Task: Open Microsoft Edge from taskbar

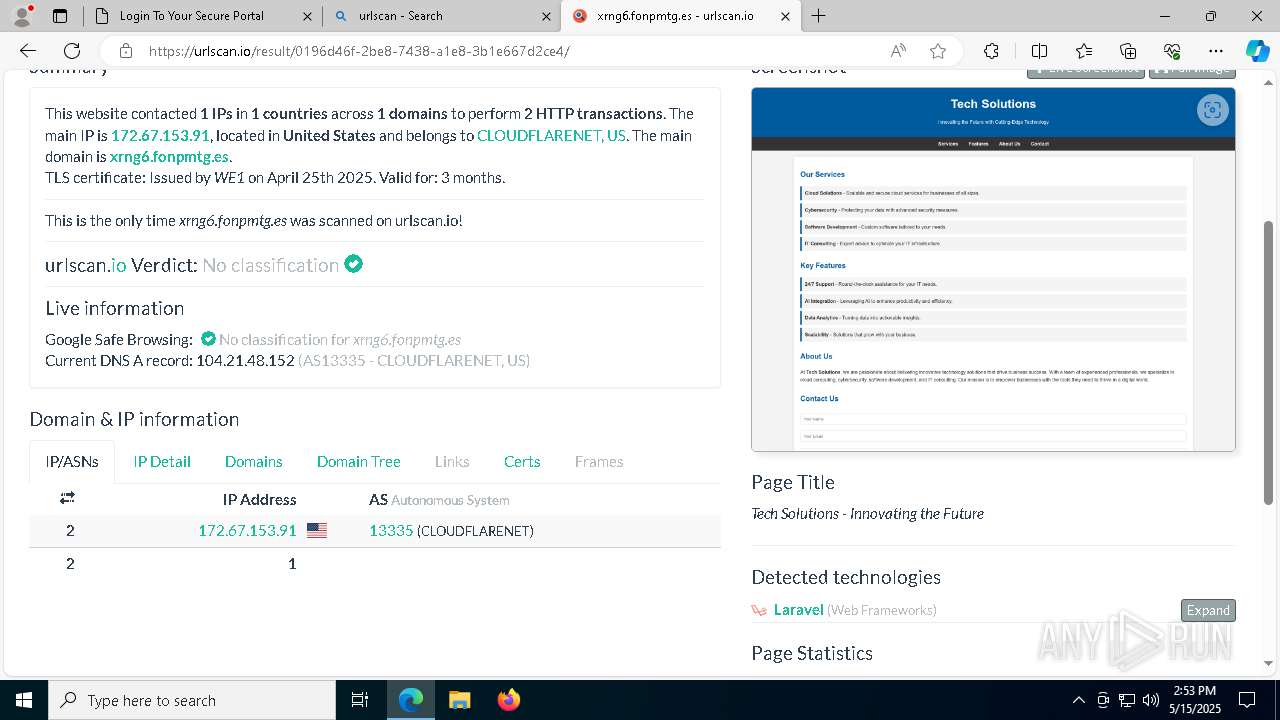Action: tap(411, 700)
